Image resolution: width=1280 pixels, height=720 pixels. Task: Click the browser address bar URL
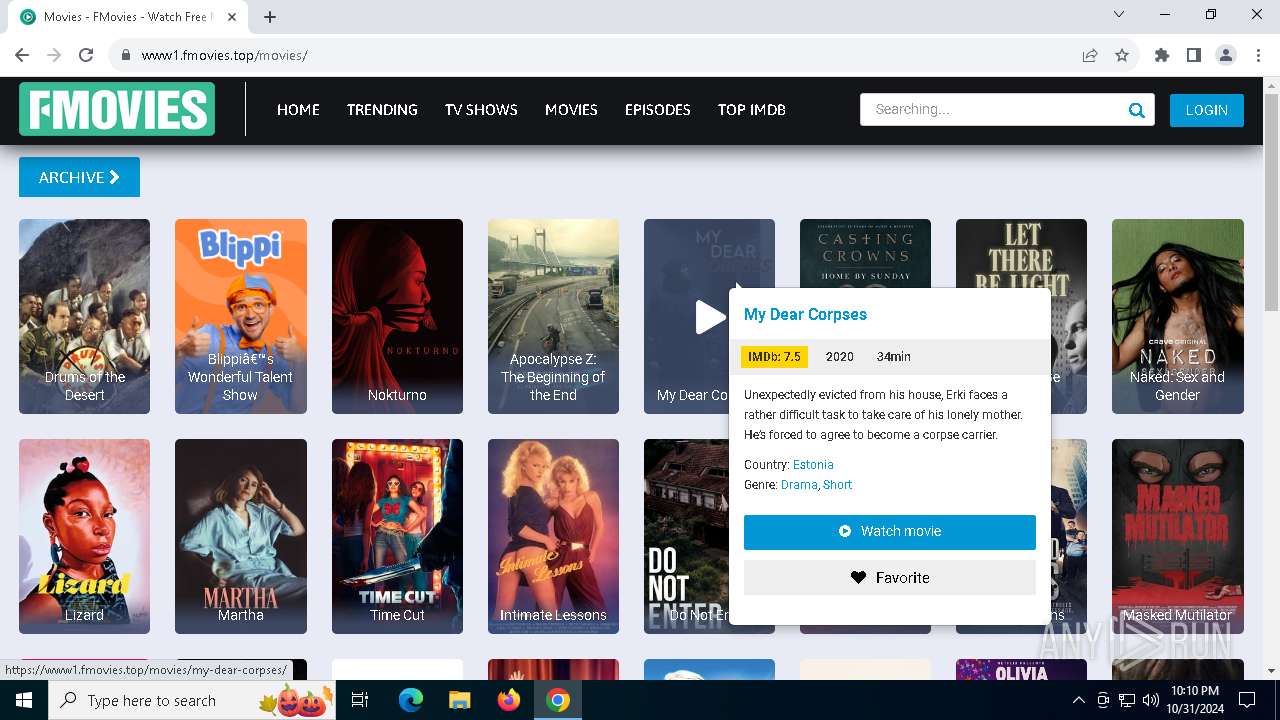point(224,55)
